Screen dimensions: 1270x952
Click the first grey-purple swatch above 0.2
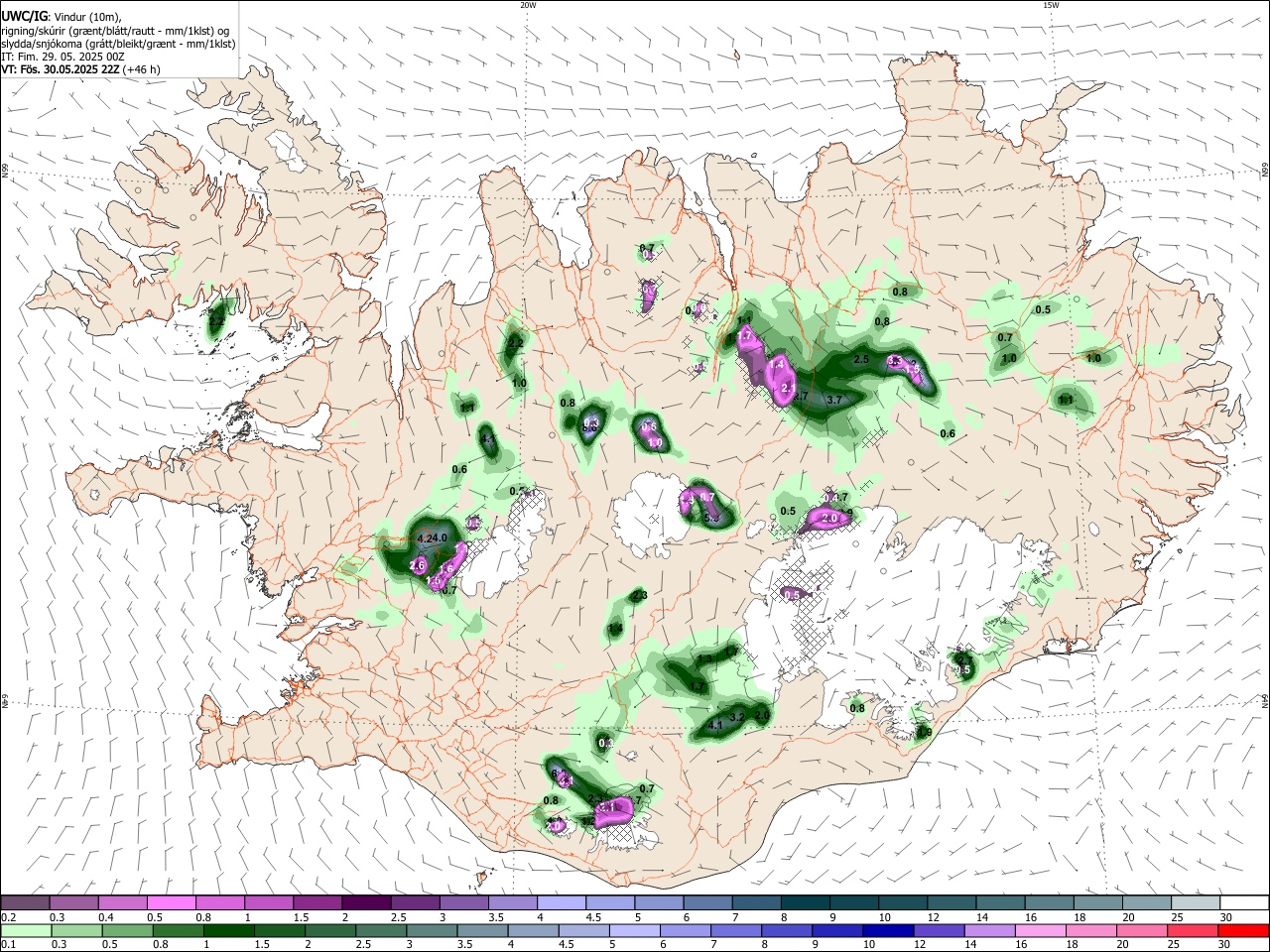tap(25, 902)
